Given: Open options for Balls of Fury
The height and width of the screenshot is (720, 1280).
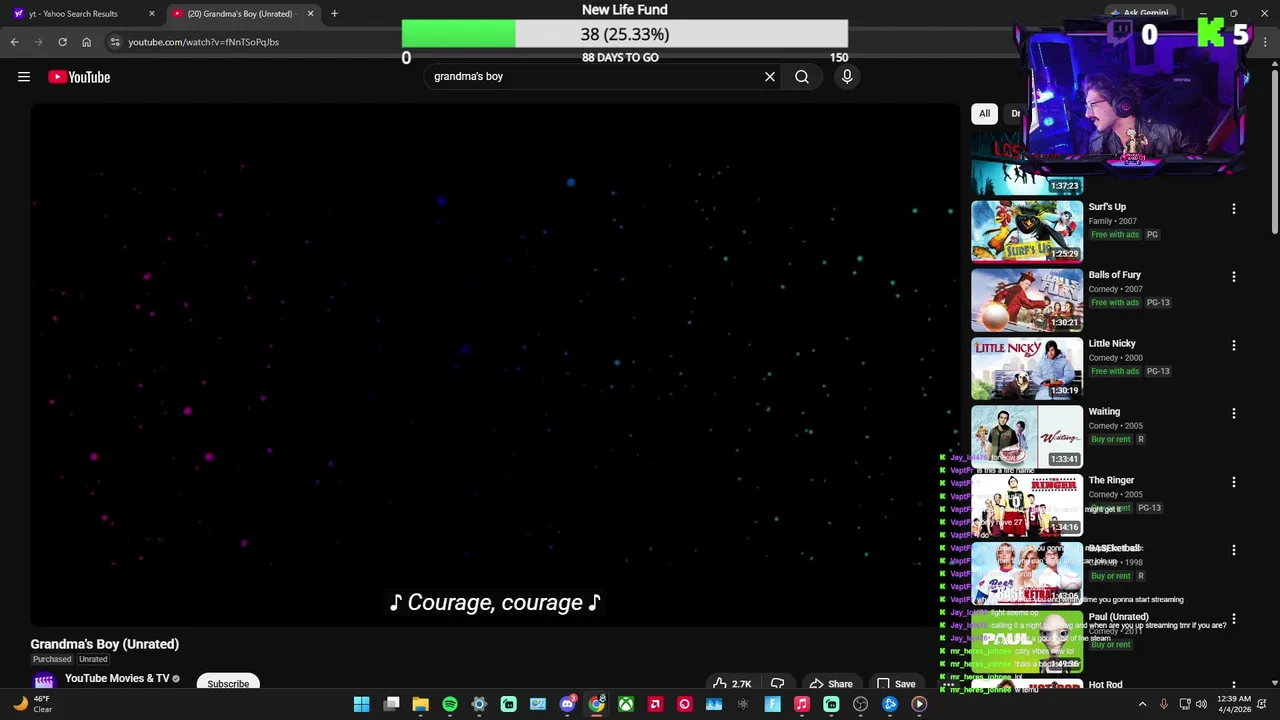Looking at the screenshot, I should 1234,277.
